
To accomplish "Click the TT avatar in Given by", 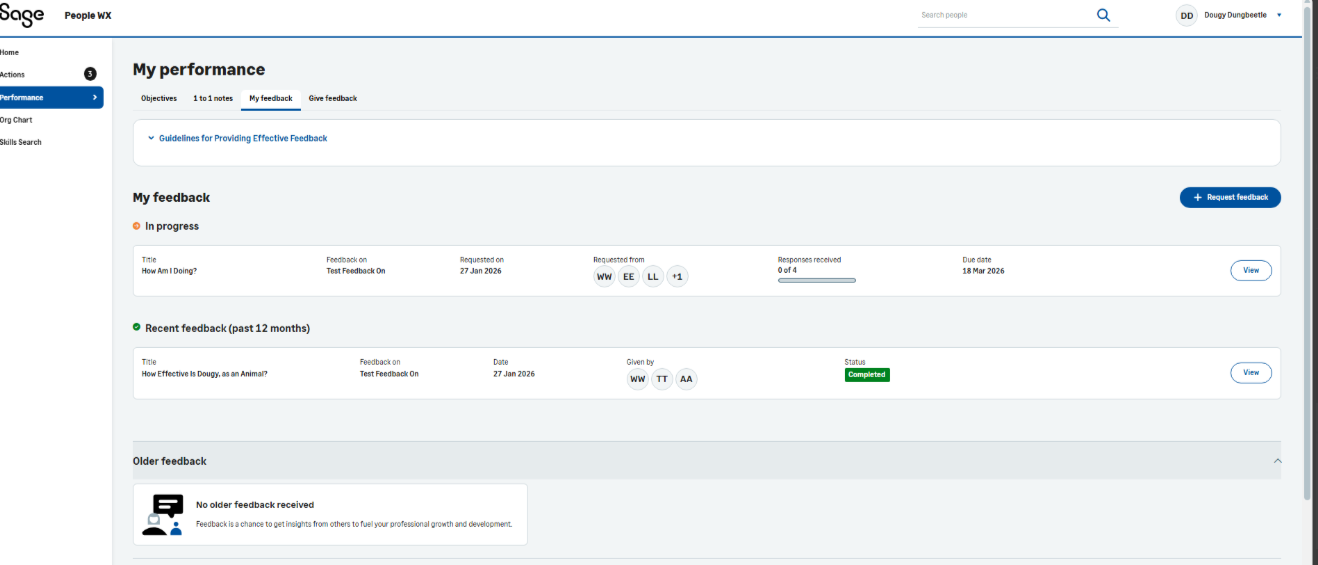I will tap(662, 379).
